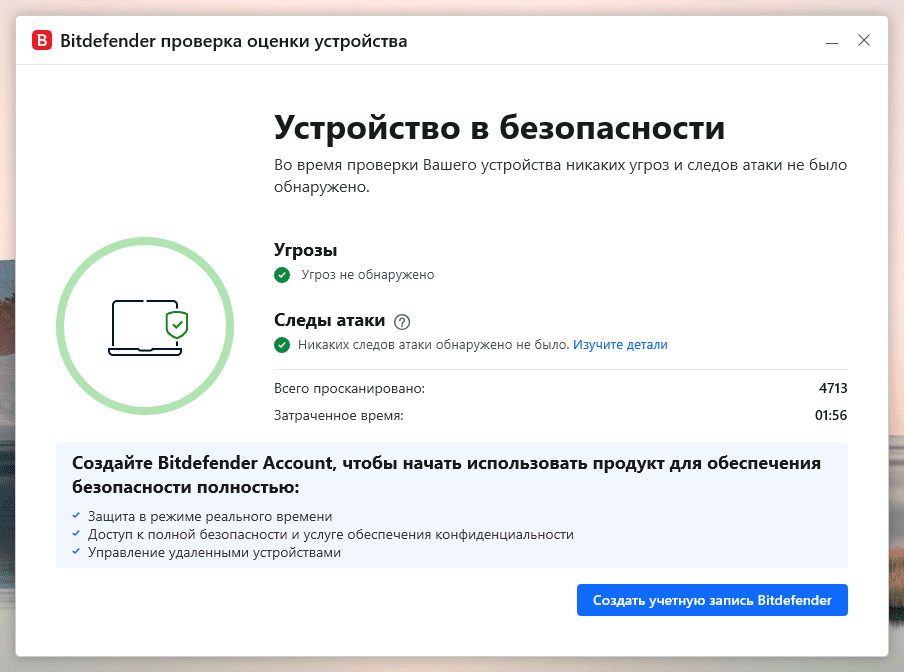Select the Угрозы section heading
The height and width of the screenshot is (672, 904).
pyautogui.click(x=305, y=250)
